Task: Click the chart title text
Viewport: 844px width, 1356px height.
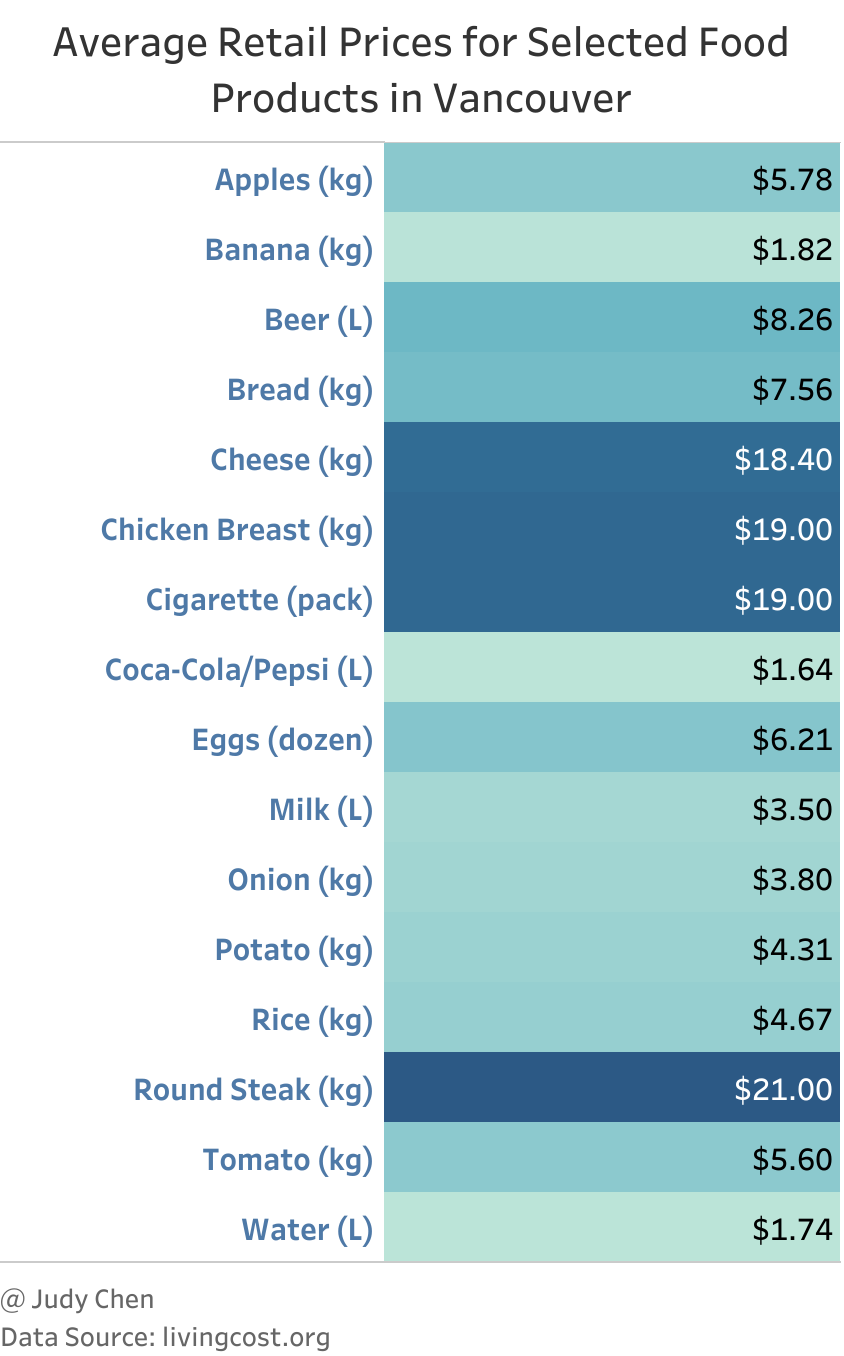Action: (421, 70)
